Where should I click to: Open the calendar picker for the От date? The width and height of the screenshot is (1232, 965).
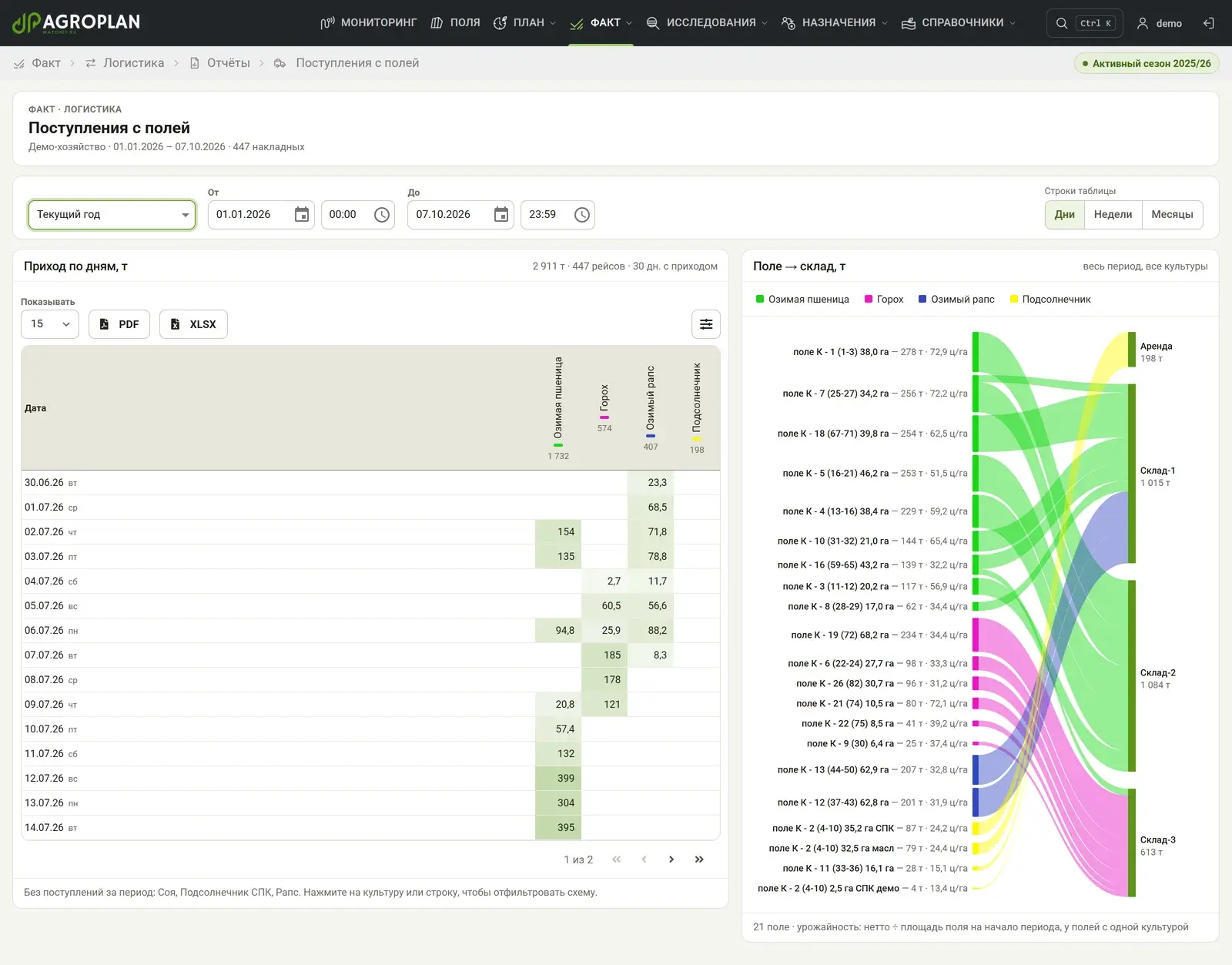pos(302,215)
